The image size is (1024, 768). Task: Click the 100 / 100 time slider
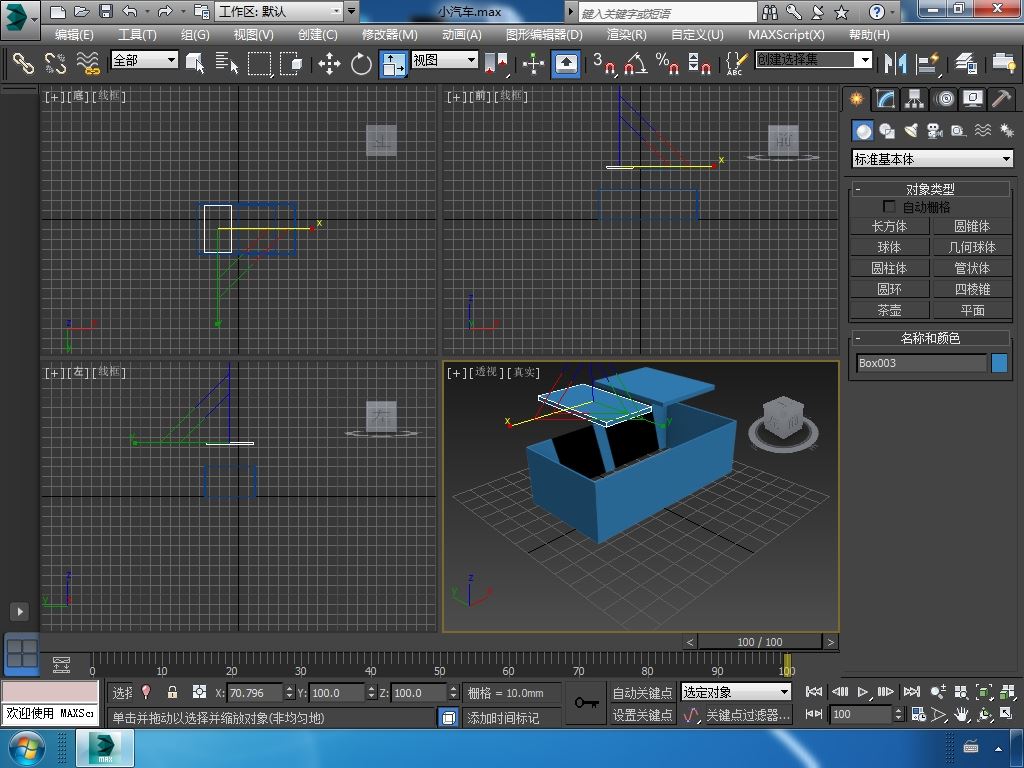pyautogui.click(x=760, y=642)
